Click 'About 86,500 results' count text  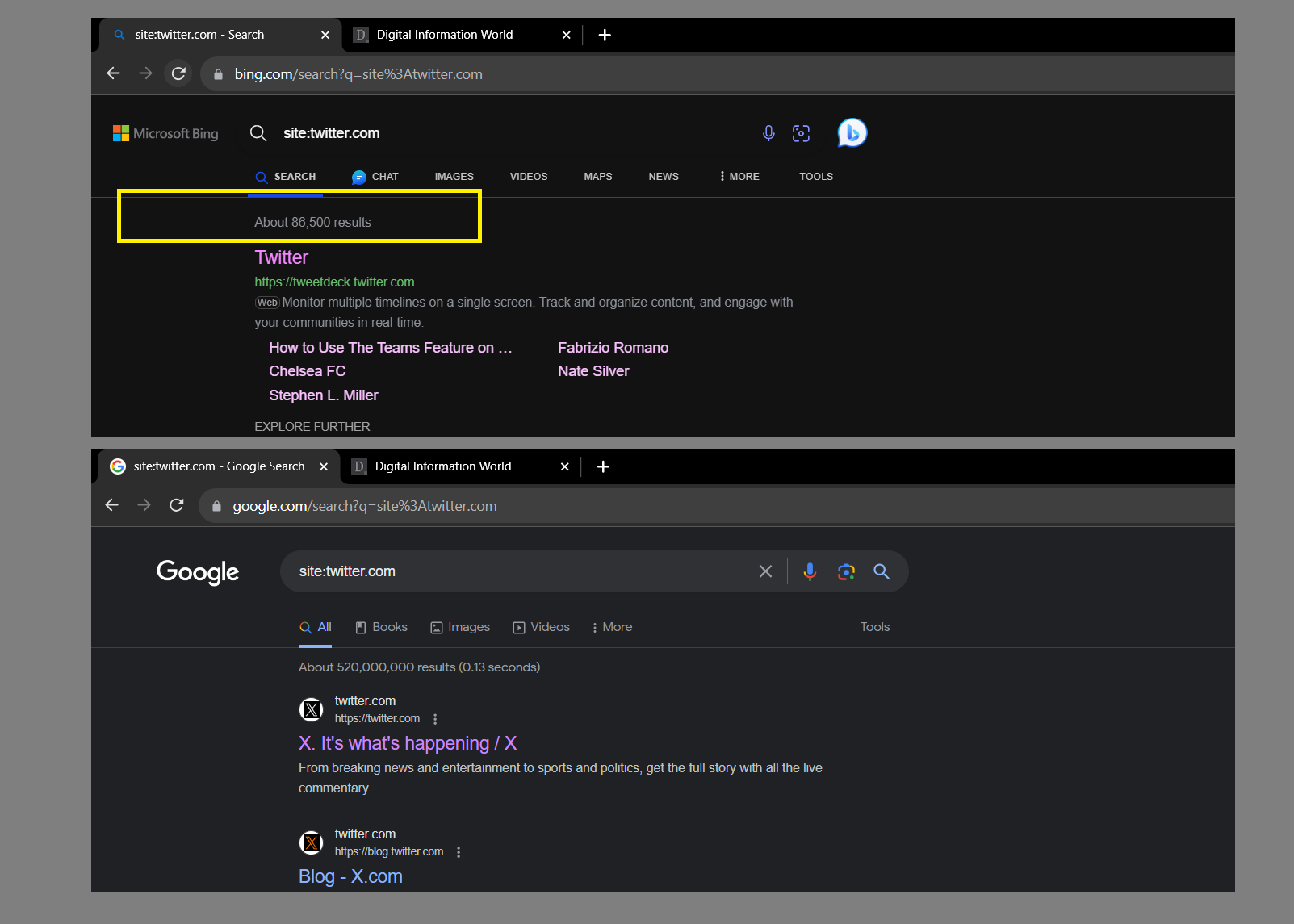pyautogui.click(x=313, y=223)
